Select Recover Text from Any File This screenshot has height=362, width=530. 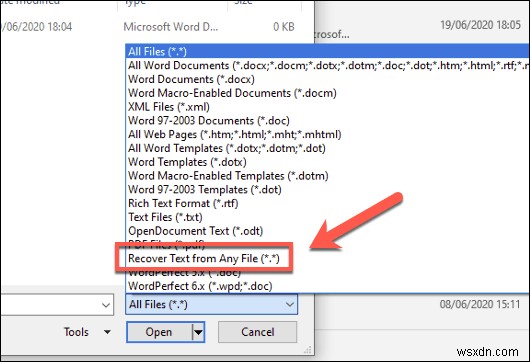tap(327, 259)
